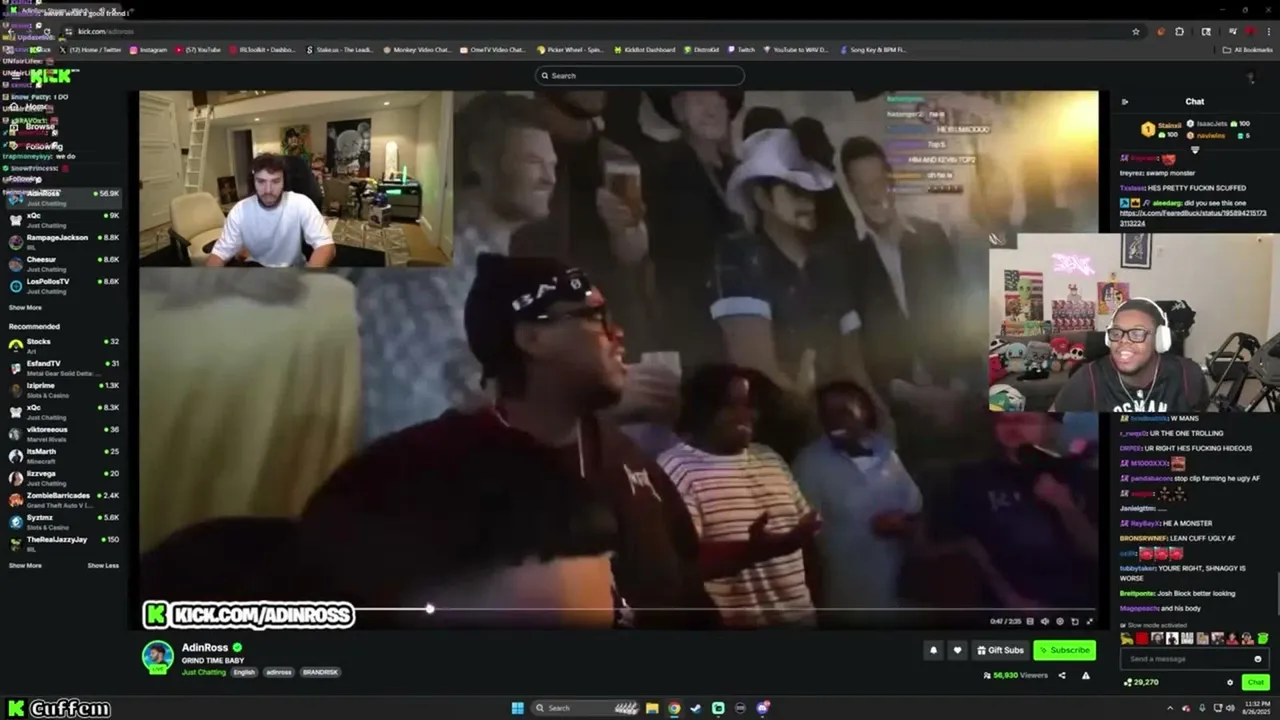This screenshot has width=1280, height=720.
Task: Open the All Bookmarks folder
Action: pos(1249,50)
